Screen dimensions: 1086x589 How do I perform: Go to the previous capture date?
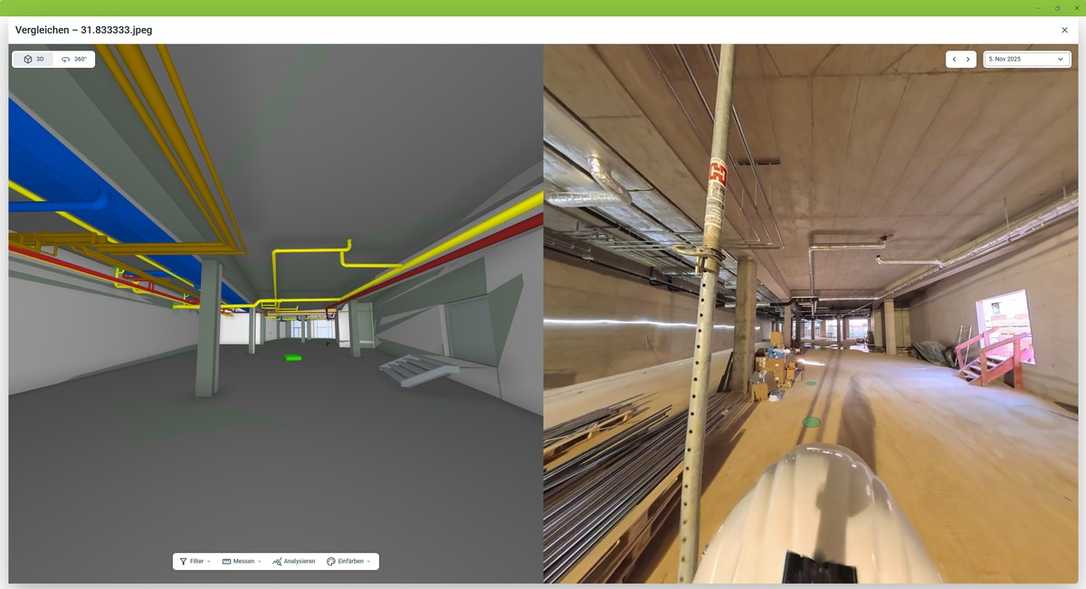tap(954, 60)
